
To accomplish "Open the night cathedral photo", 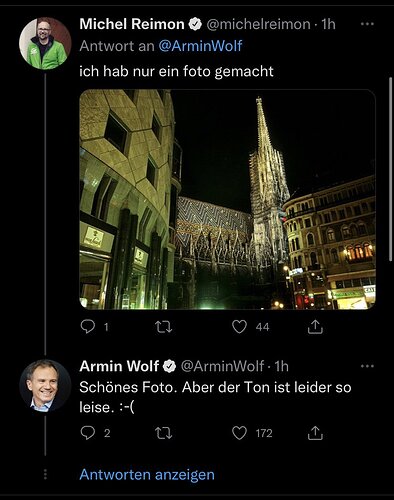I will (228, 199).
